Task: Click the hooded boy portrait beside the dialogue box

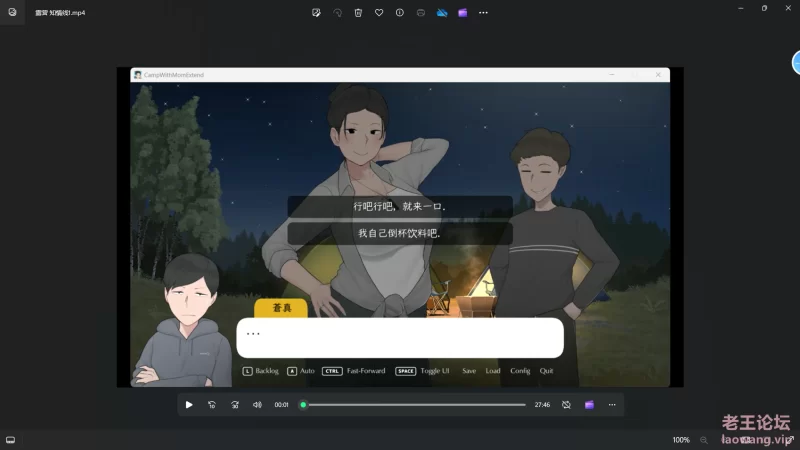Action: 185,320
